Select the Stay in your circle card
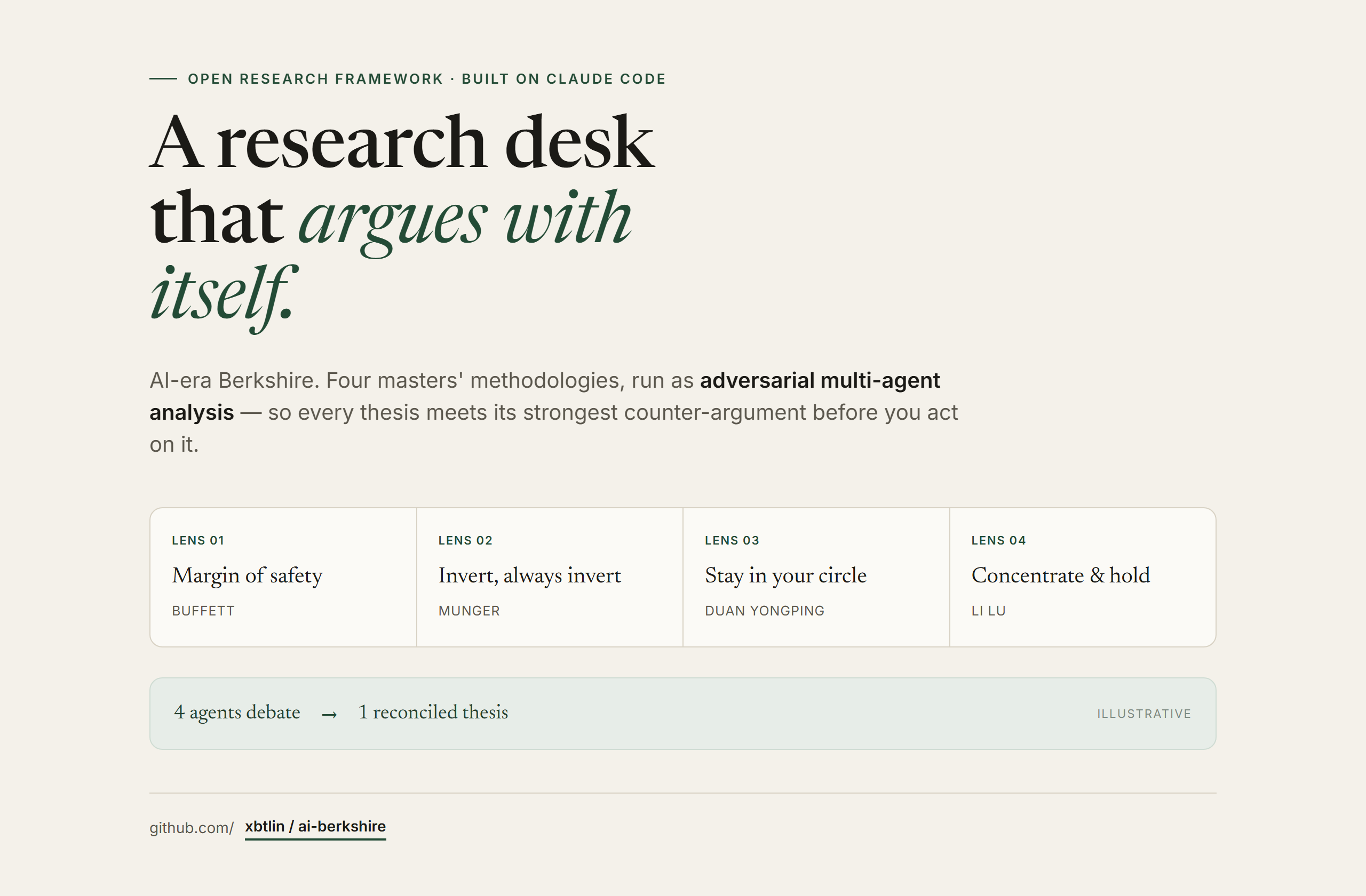 pyautogui.click(x=816, y=577)
